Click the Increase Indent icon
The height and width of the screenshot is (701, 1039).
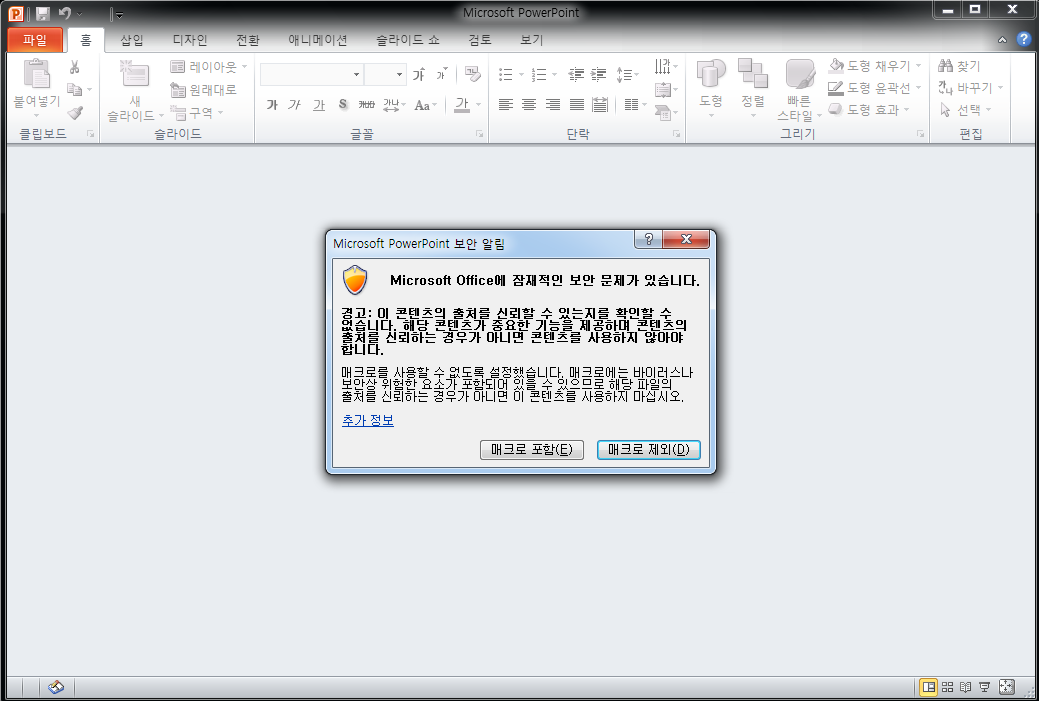(598, 74)
